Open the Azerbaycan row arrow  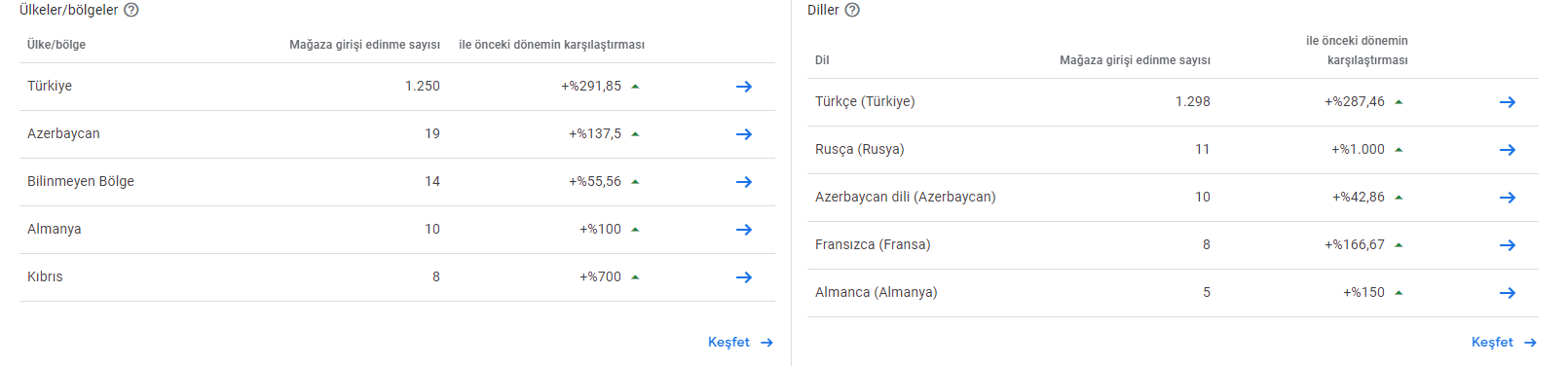tap(744, 134)
